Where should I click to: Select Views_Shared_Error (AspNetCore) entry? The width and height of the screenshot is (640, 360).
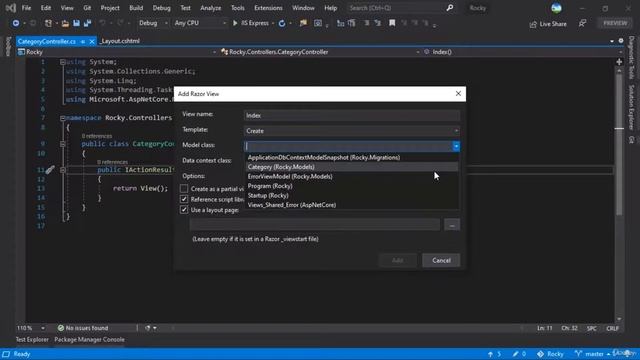352,205
